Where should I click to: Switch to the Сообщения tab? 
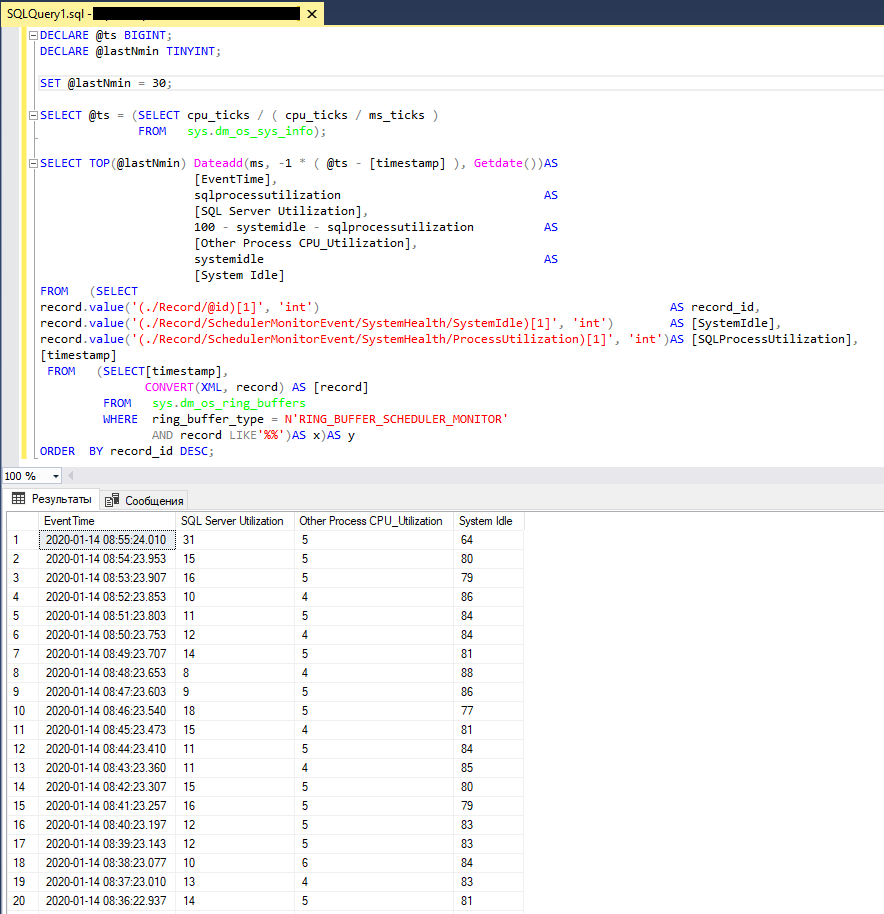pos(144,500)
